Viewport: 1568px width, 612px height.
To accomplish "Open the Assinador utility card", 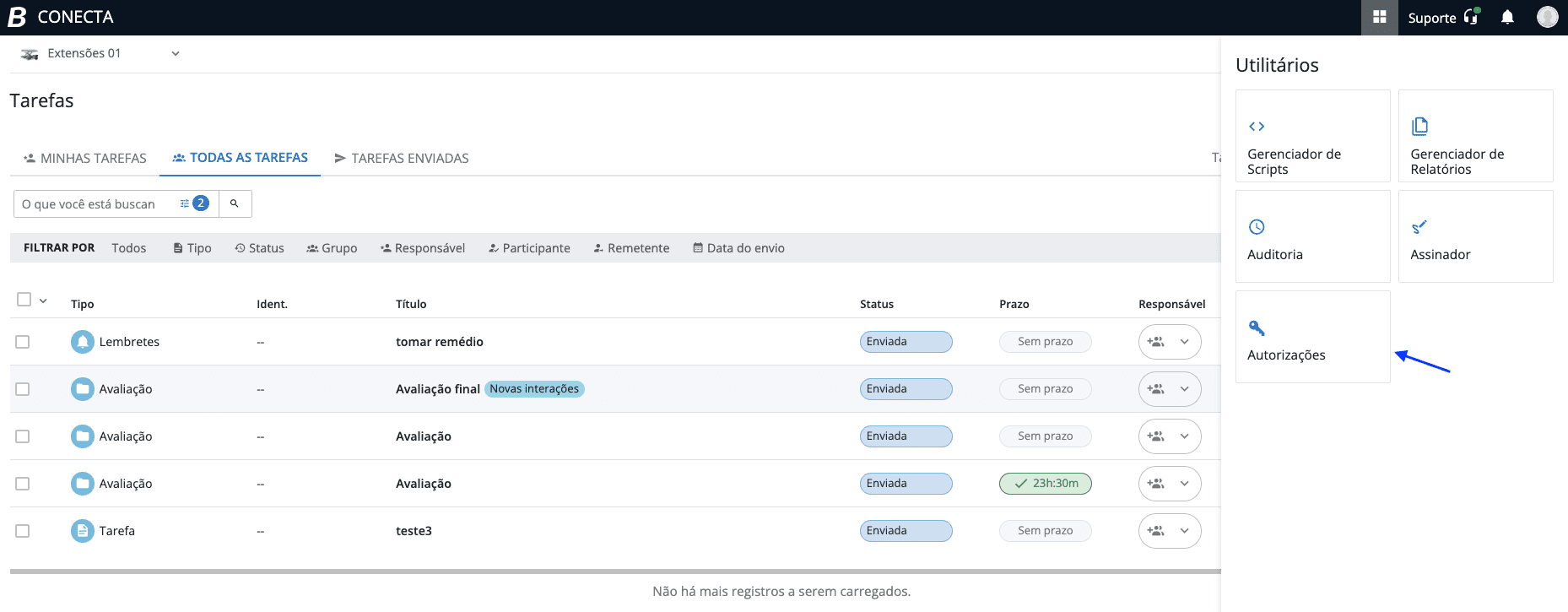I will [x=1475, y=236].
